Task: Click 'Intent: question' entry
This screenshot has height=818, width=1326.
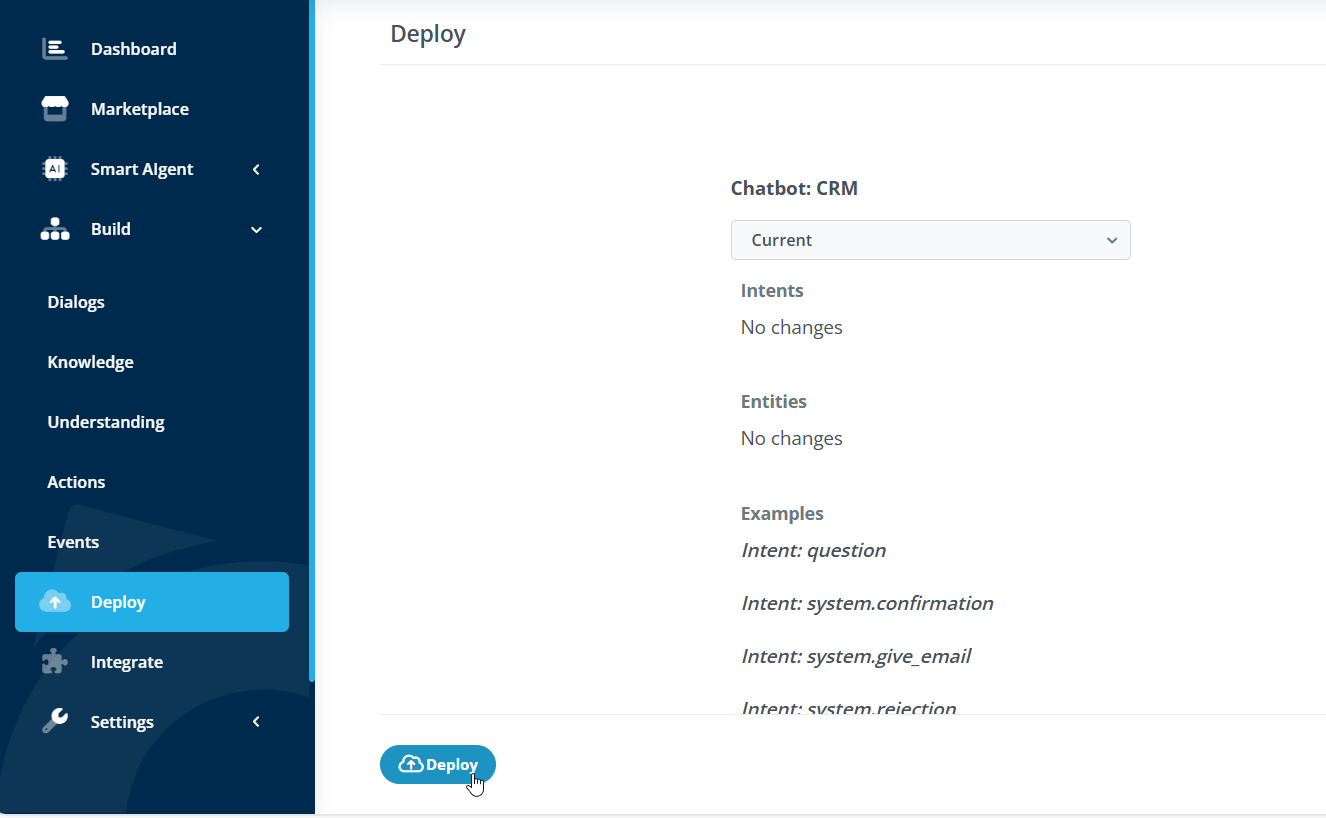Action: pyautogui.click(x=813, y=550)
